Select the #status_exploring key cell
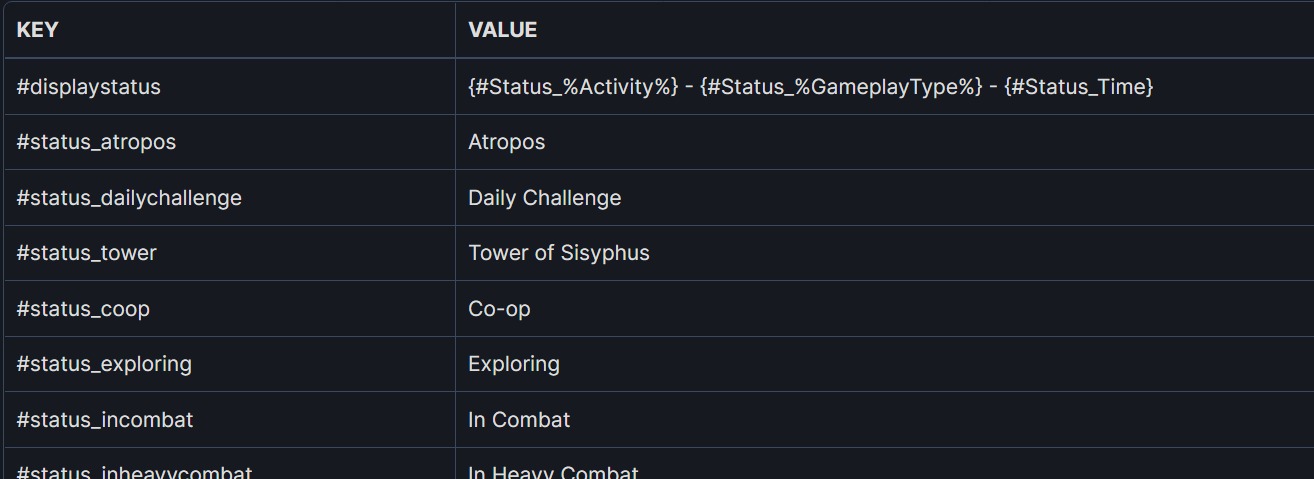Viewport: 1314px width, 479px height. tap(104, 364)
